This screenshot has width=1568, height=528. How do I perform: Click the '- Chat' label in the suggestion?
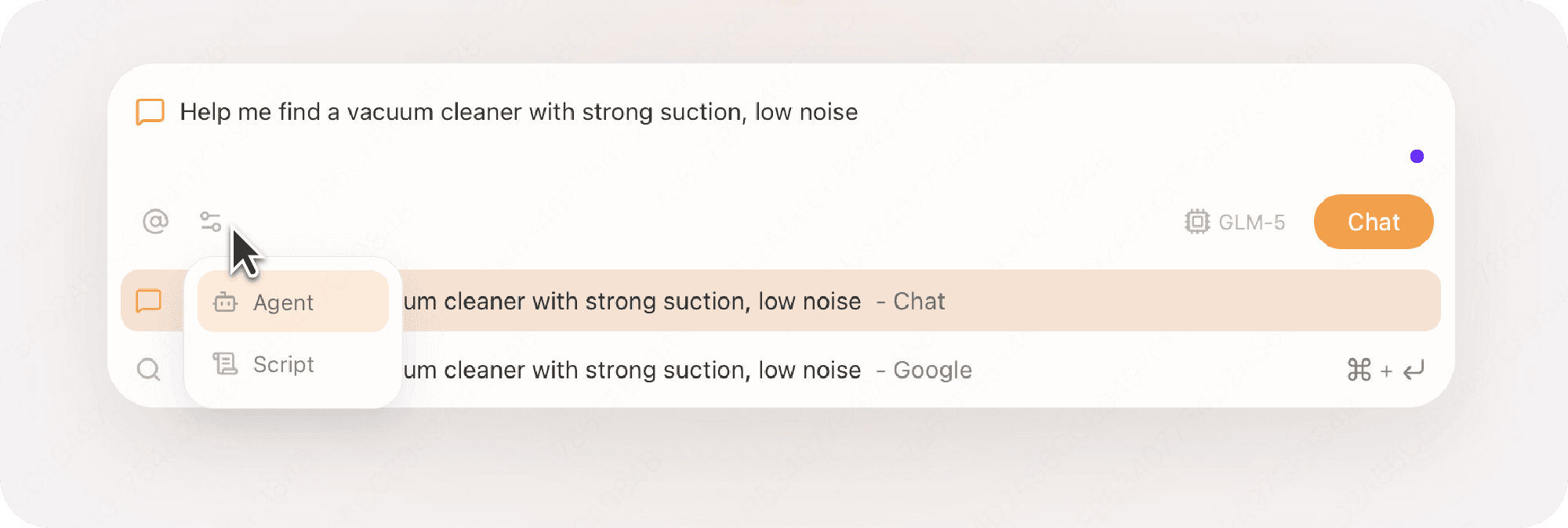[x=911, y=302]
